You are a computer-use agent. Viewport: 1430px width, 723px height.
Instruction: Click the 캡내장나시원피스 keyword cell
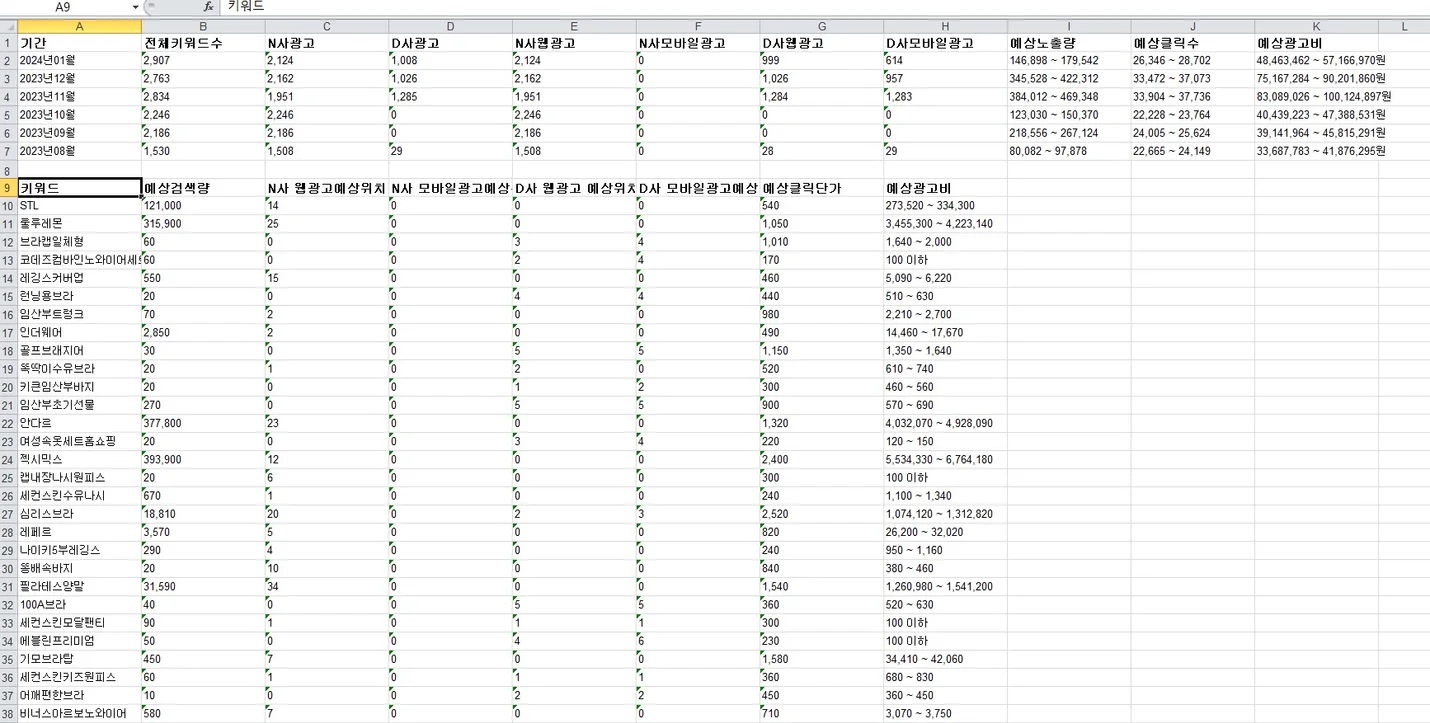pyautogui.click(x=79, y=477)
